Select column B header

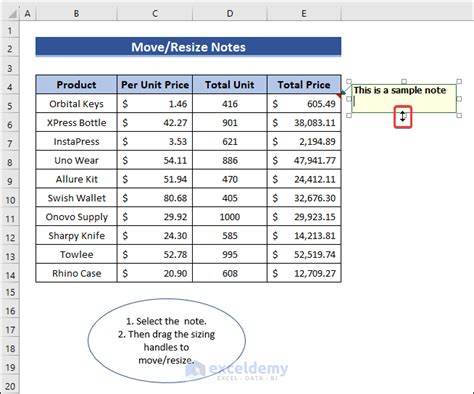pyautogui.click(x=76, y=14)
